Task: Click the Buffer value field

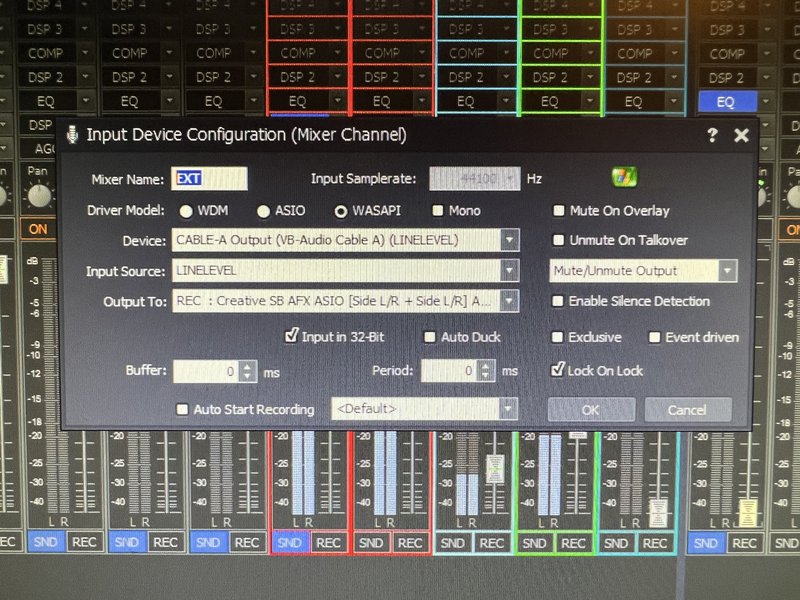Action: [206, 371]
